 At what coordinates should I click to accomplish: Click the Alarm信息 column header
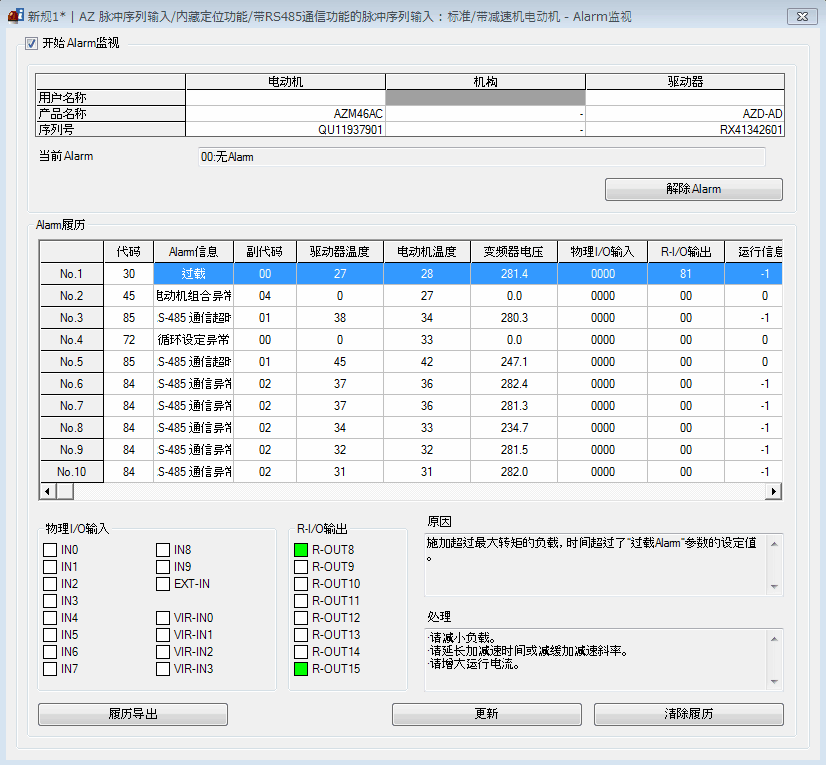pos(193,251)
